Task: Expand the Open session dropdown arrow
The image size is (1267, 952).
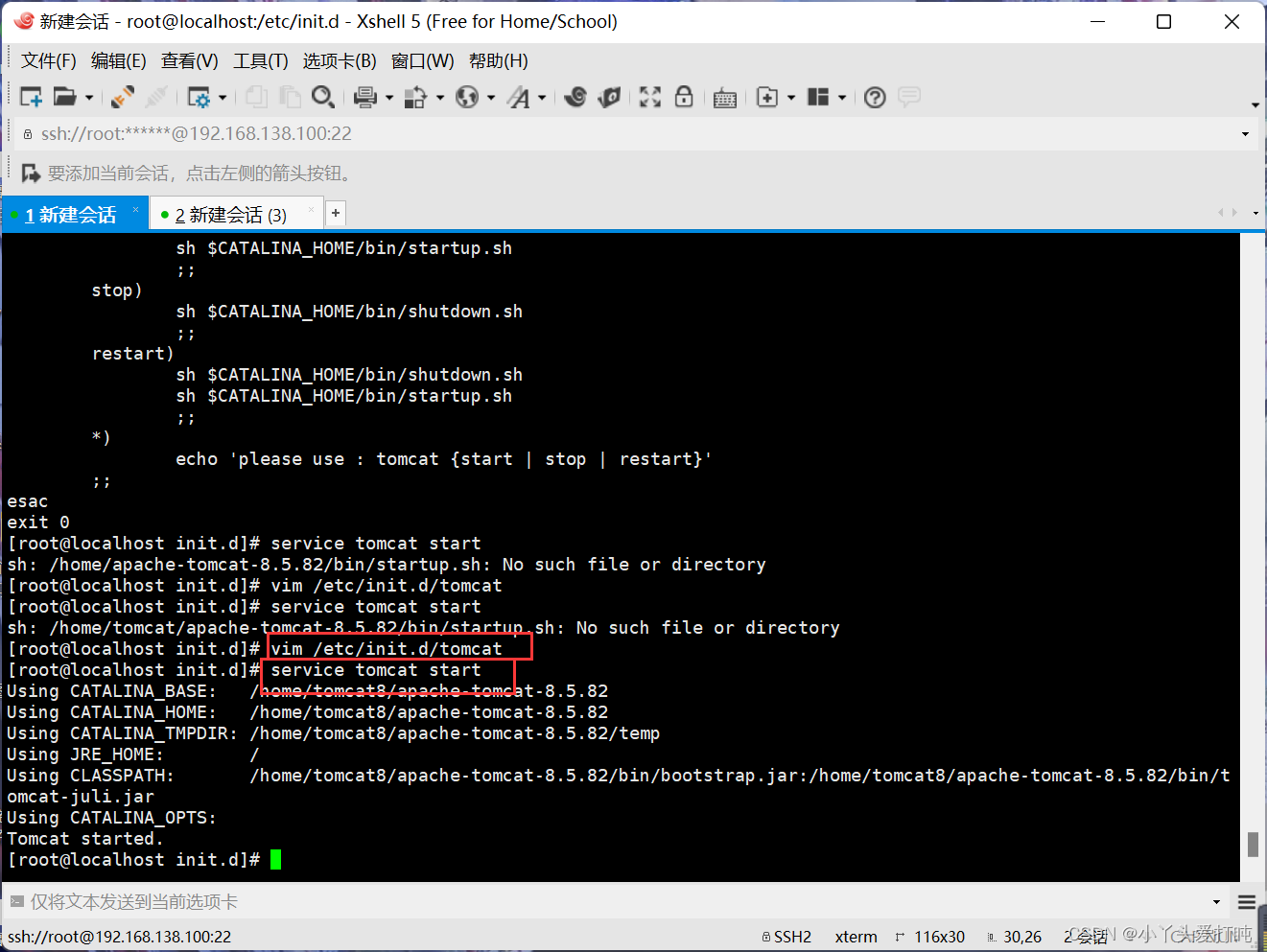Action: click(x=89, y=98)
